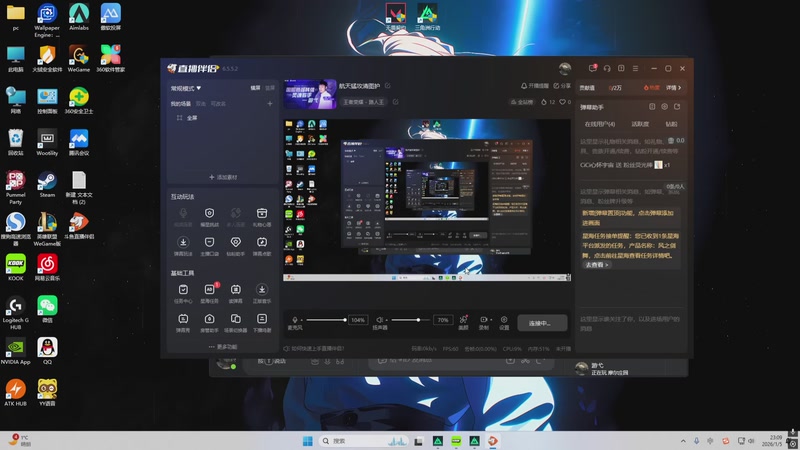Click the live preview canvas
The image size is (800, 450).
pyautogui.click(x=427, y=200)
